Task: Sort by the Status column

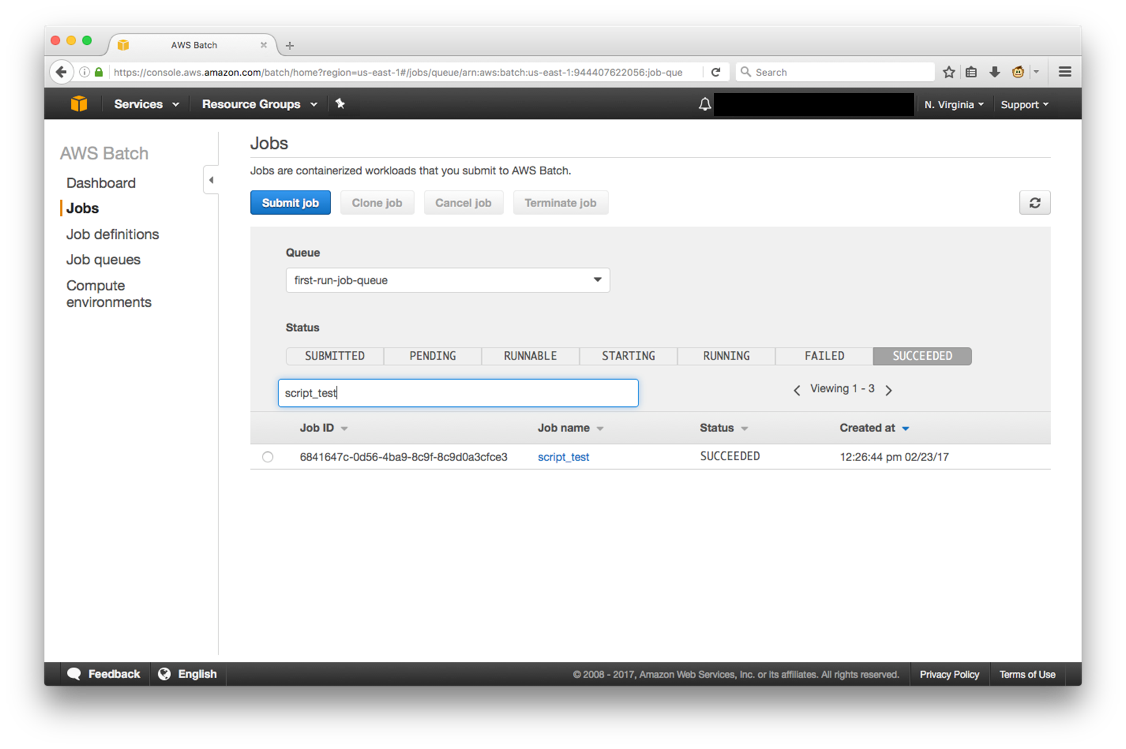Action: point(724,428)
